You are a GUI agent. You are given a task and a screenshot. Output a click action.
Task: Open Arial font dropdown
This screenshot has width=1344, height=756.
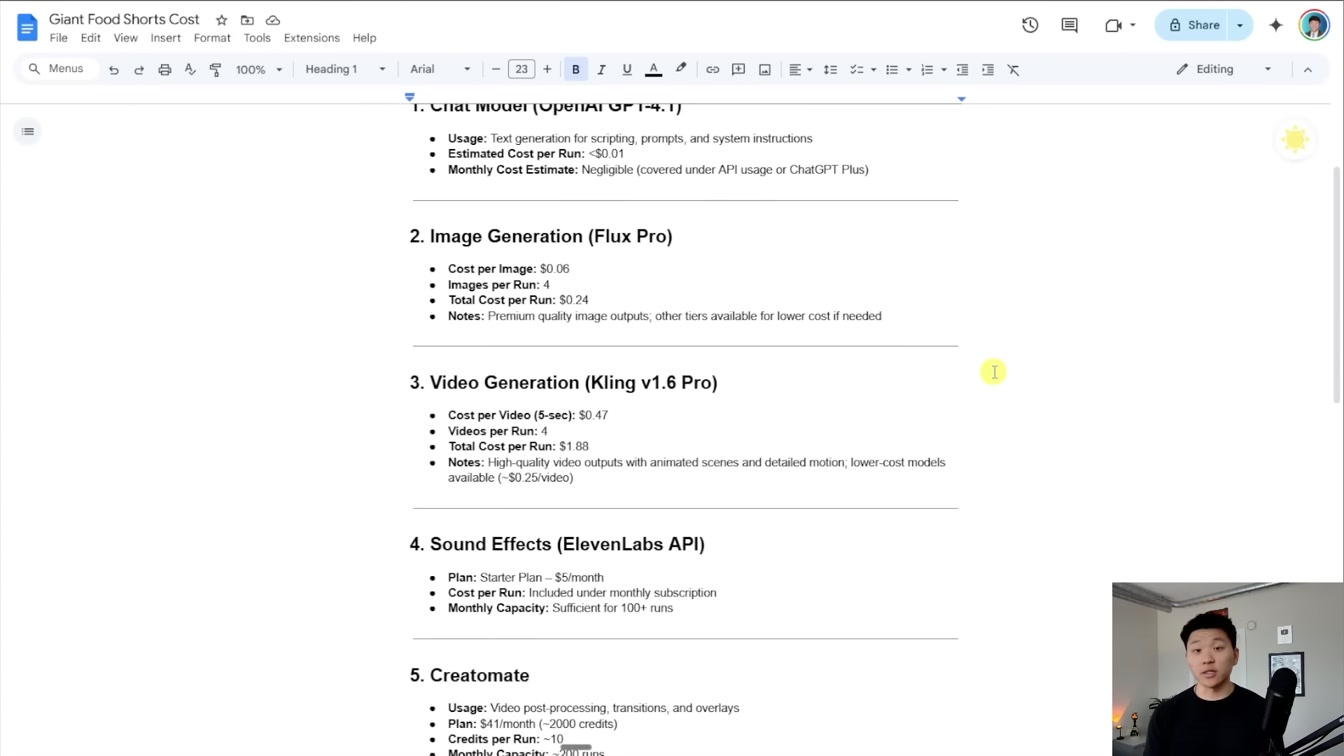click(x=440, y=69)
